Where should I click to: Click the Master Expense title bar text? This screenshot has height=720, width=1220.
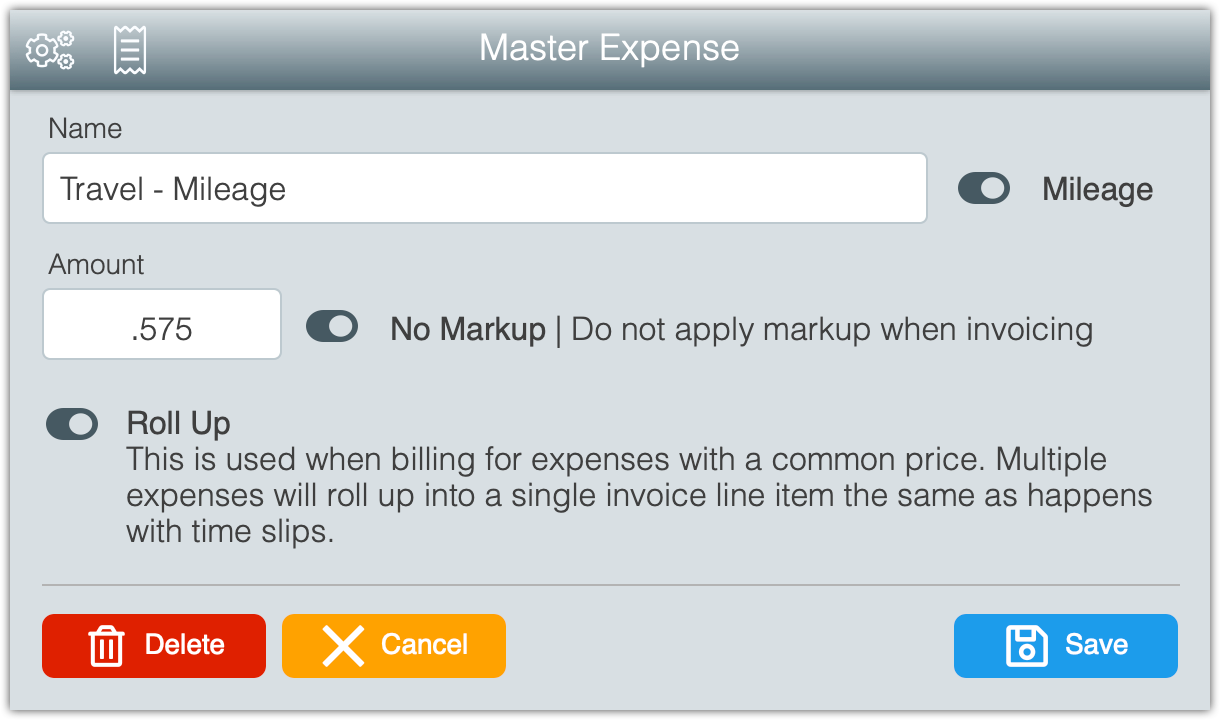[609, 48]
